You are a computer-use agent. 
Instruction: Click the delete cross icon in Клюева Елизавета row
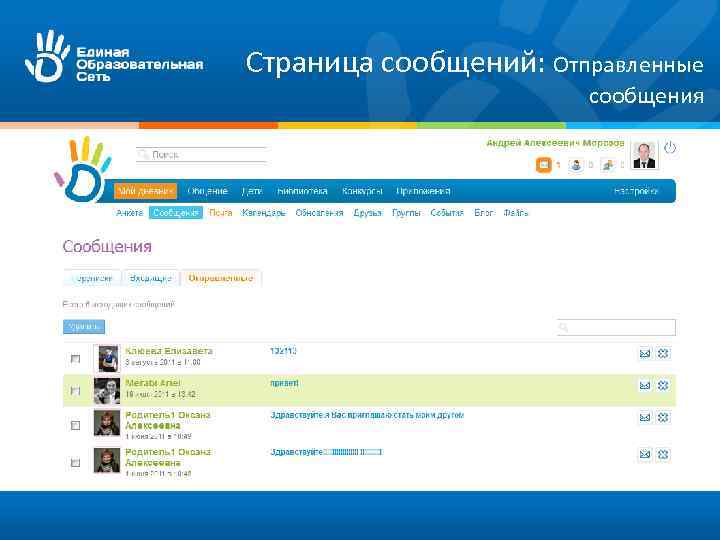(x=663, y=354)
